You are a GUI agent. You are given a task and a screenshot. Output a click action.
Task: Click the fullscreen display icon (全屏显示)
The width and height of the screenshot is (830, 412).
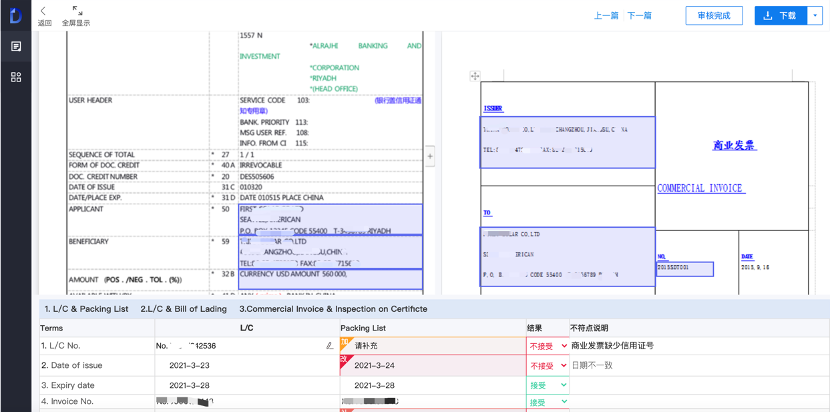click(77, 11)
